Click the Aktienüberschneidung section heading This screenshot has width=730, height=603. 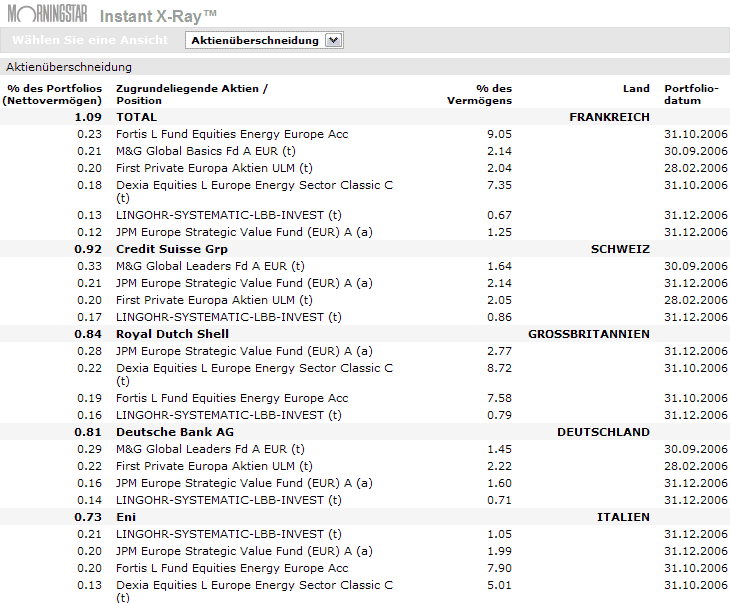point(69,67)
